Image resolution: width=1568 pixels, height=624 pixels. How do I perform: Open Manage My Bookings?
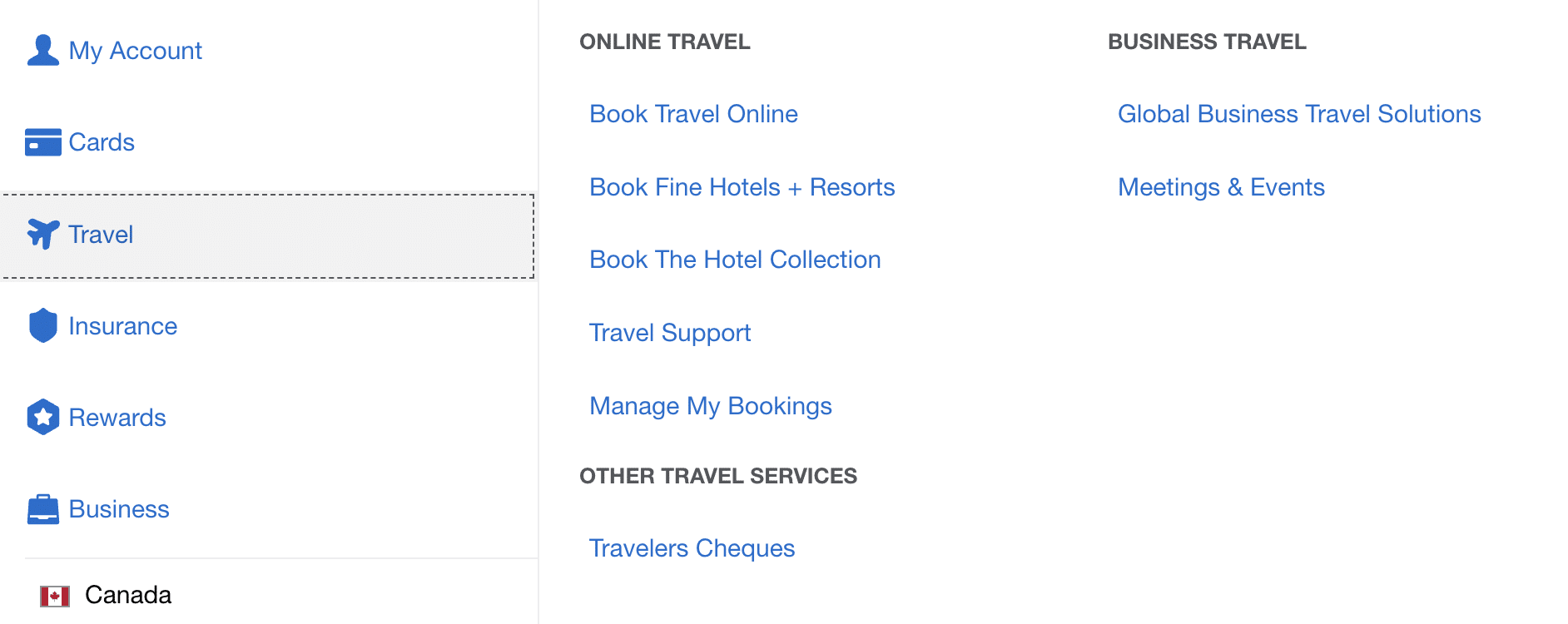[710, 406]
